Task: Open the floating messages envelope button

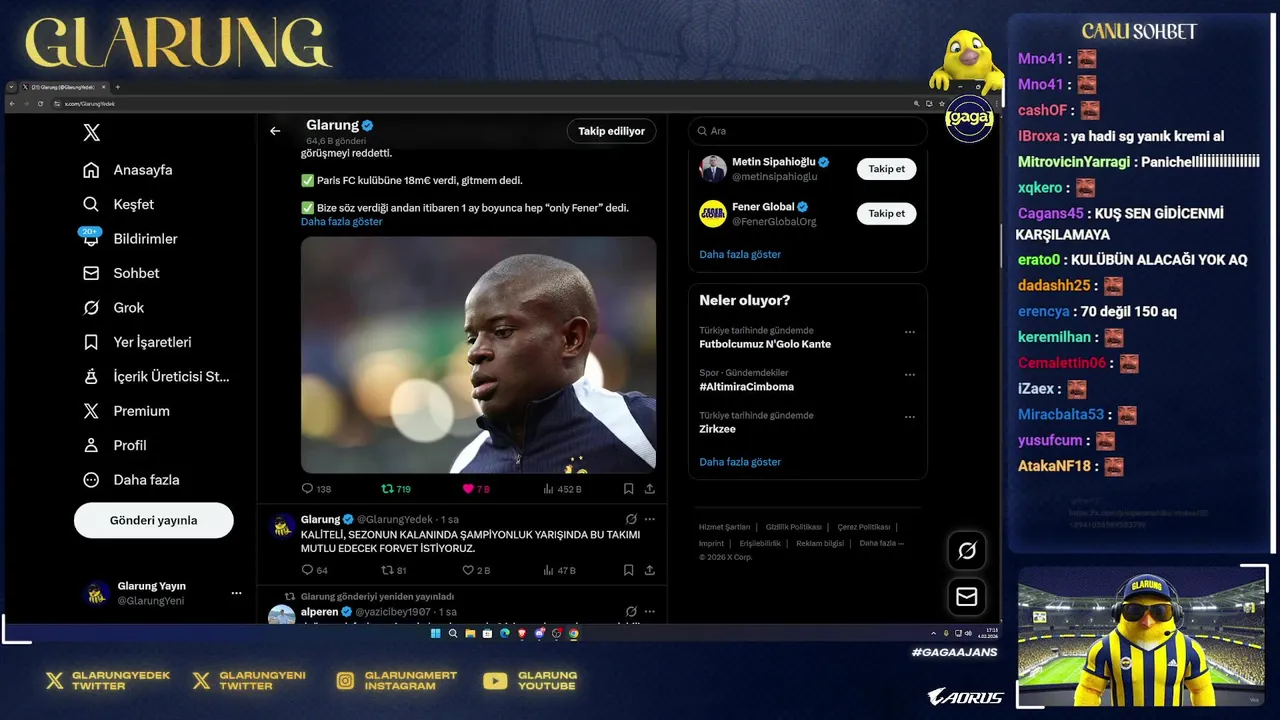Action: [967, 596]
